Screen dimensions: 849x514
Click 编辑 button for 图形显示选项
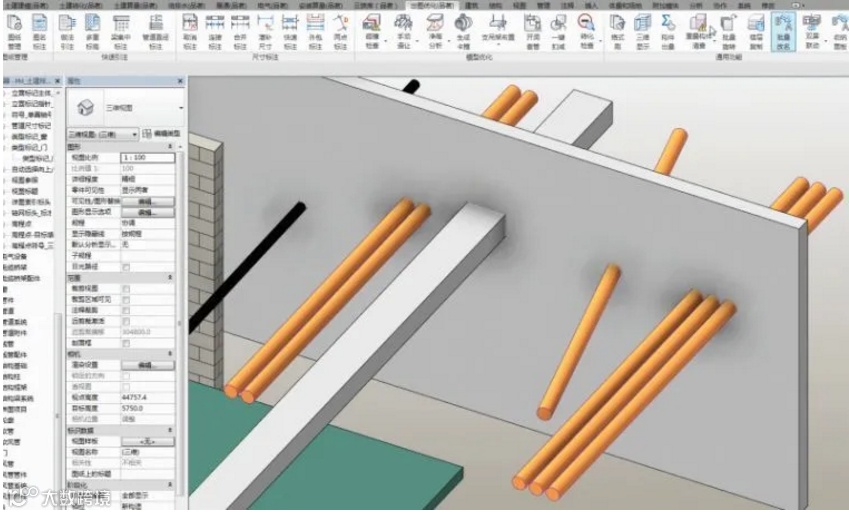click(148, 212)
